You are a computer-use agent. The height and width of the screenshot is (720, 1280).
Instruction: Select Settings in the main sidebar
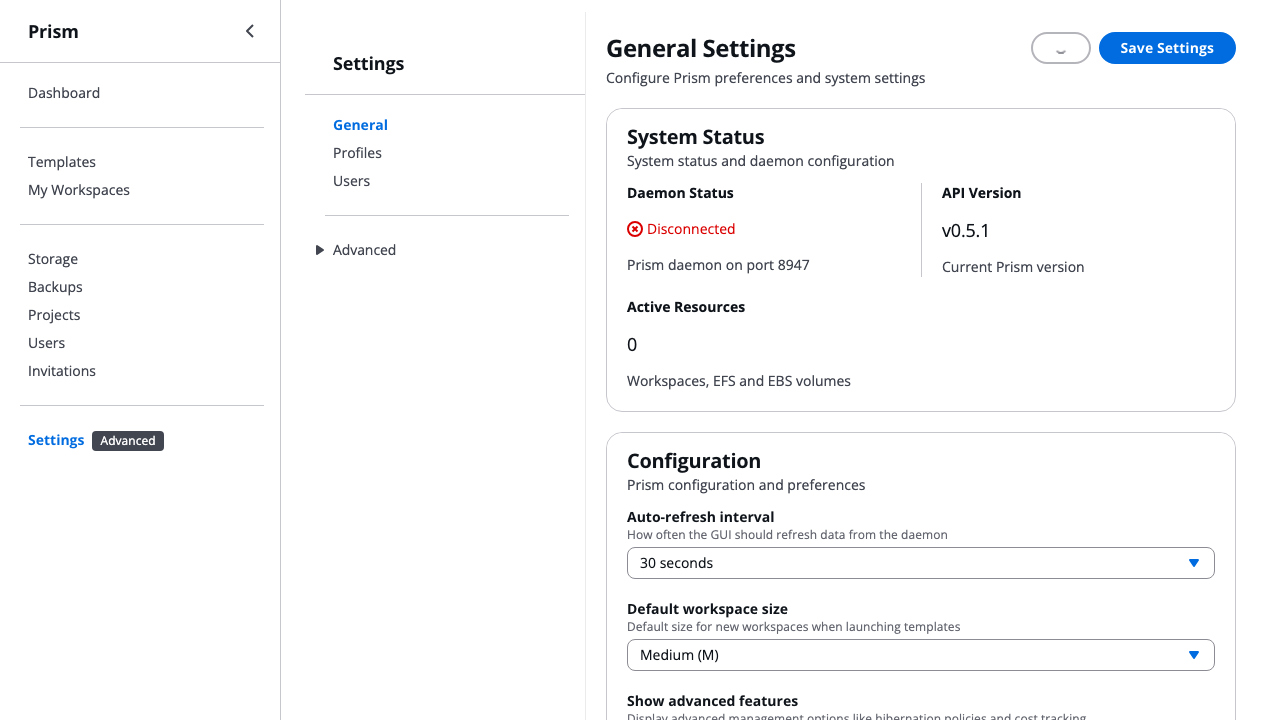coord(56,440)
